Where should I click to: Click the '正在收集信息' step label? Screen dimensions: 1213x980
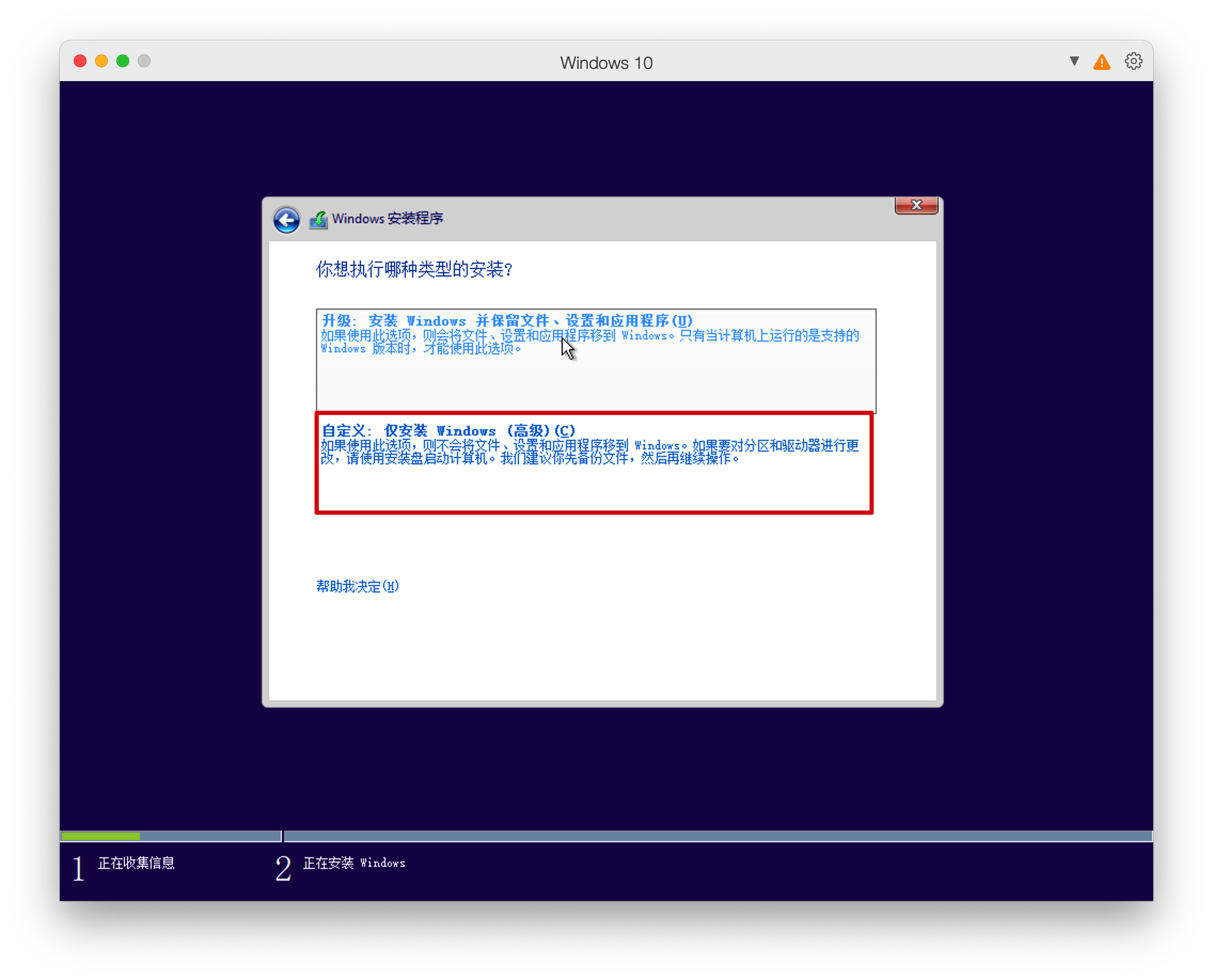pyautogui.click(x=136, y=863)
